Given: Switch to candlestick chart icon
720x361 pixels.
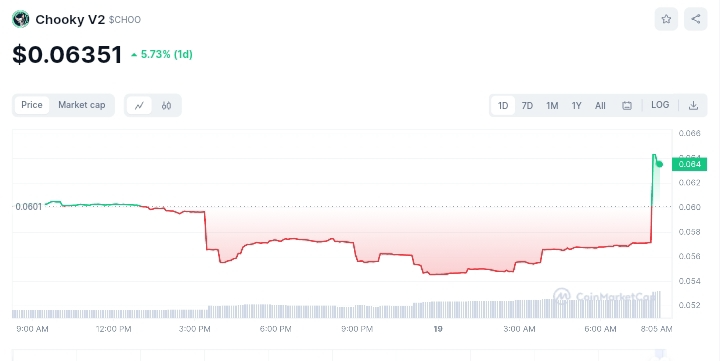Looking at the screenshot, I should coord(166,106).
